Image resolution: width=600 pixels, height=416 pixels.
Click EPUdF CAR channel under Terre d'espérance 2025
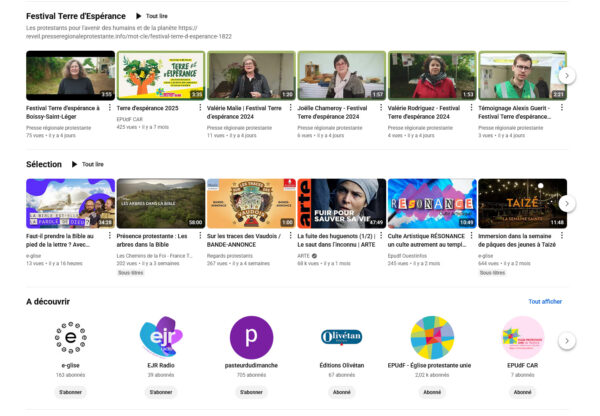pos(129,119)
